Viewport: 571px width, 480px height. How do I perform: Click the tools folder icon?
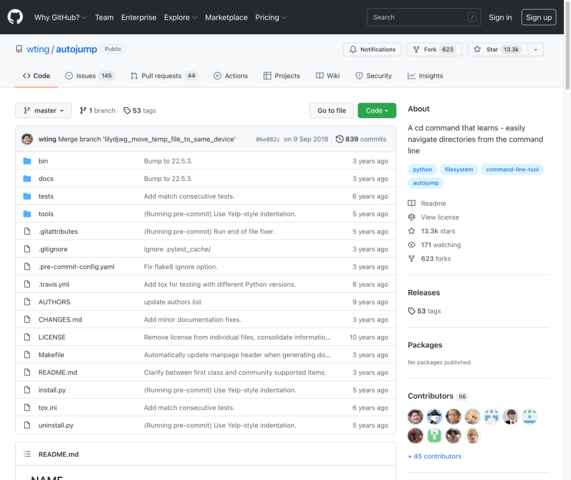pos(27,214)
